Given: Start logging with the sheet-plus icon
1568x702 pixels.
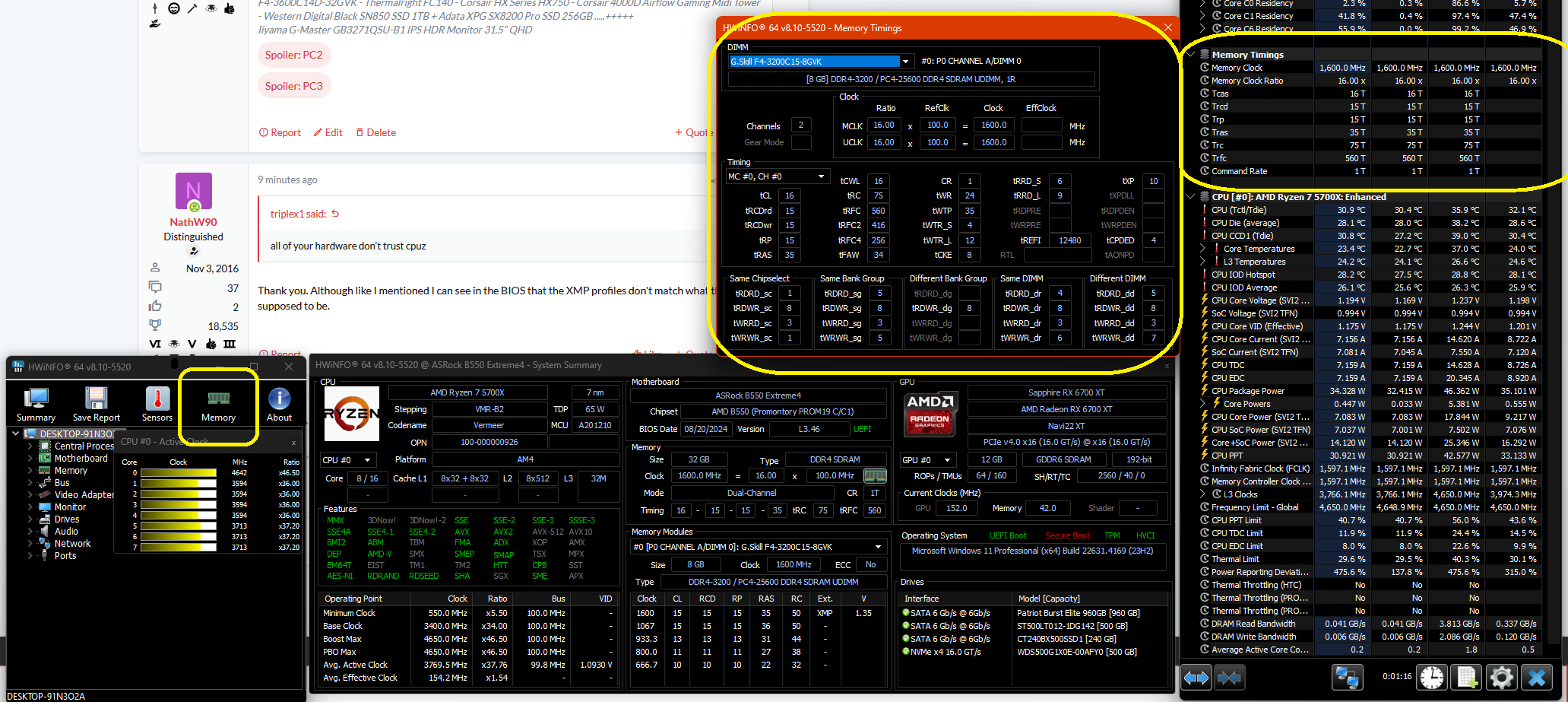Looking at the screenshot, I should (x=1467, y=677).
